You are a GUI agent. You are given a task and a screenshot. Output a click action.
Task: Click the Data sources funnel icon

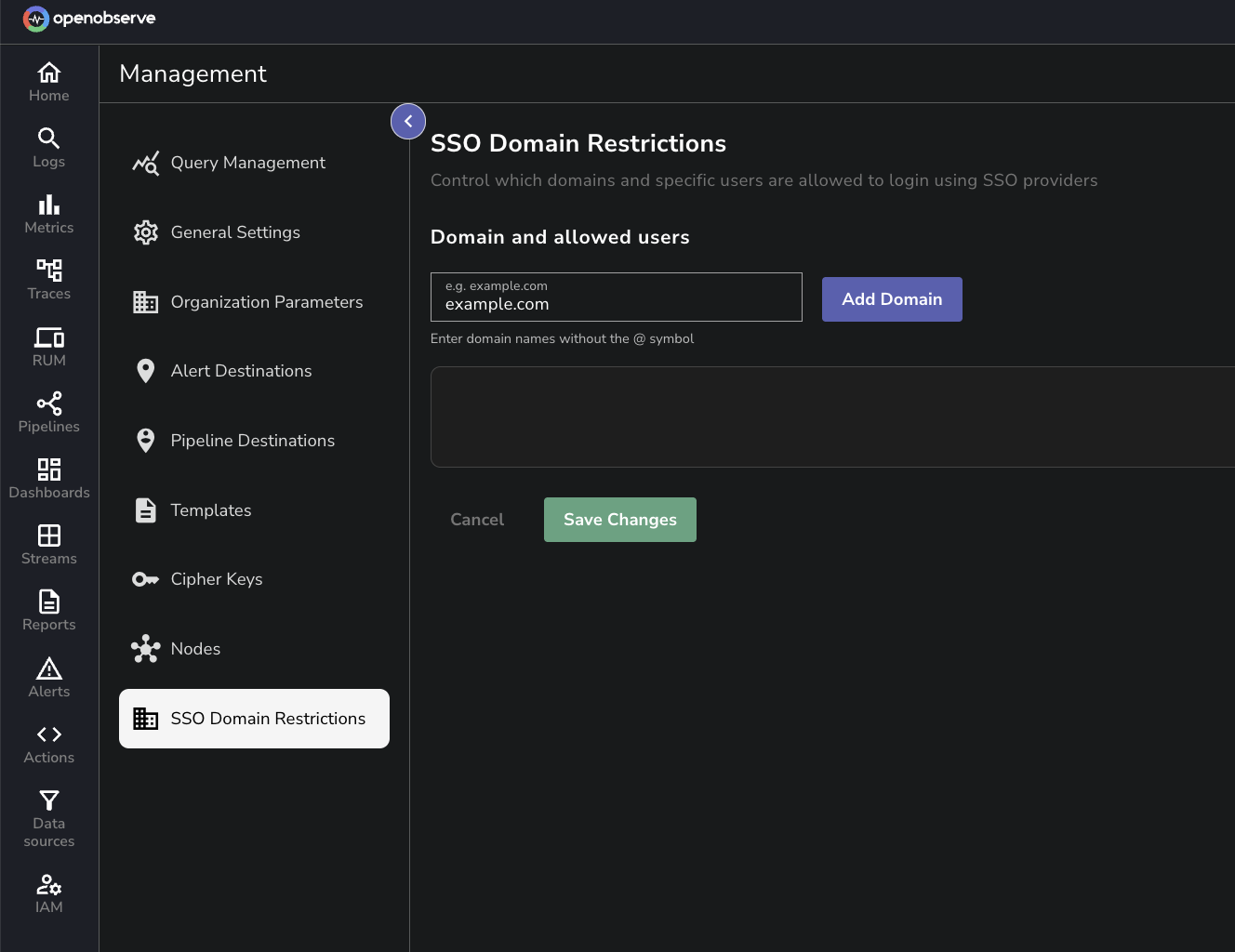click(x=48, y=800)
